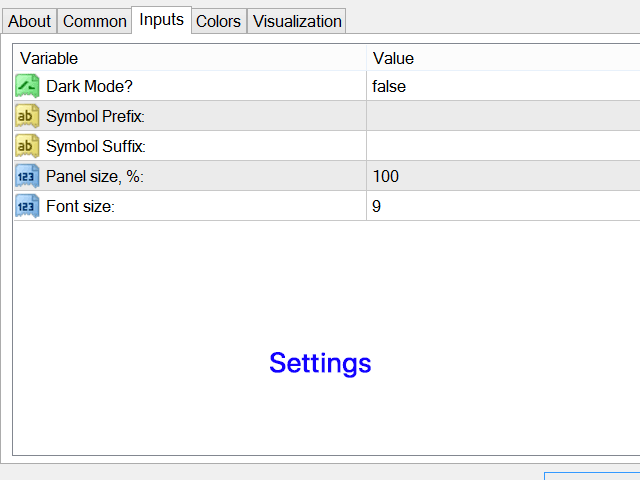Select the Inputs tab
The image size is (640, 480).
(x=161, y=20)
